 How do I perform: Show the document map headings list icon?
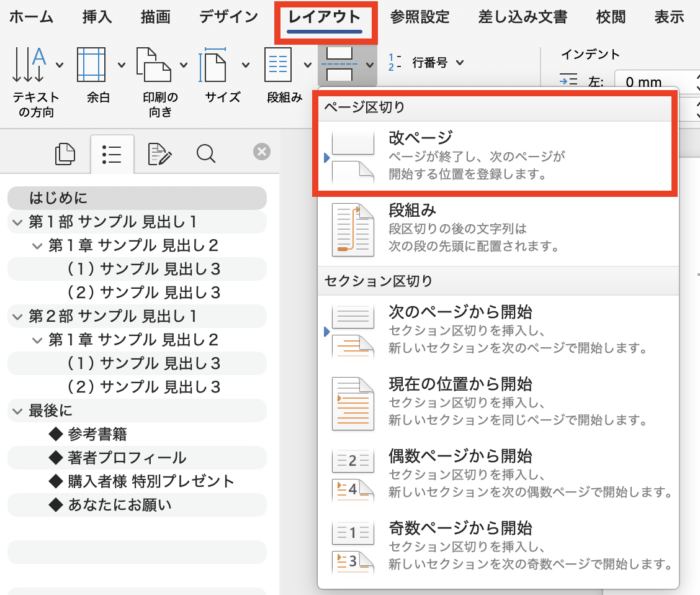coord(112,154)
